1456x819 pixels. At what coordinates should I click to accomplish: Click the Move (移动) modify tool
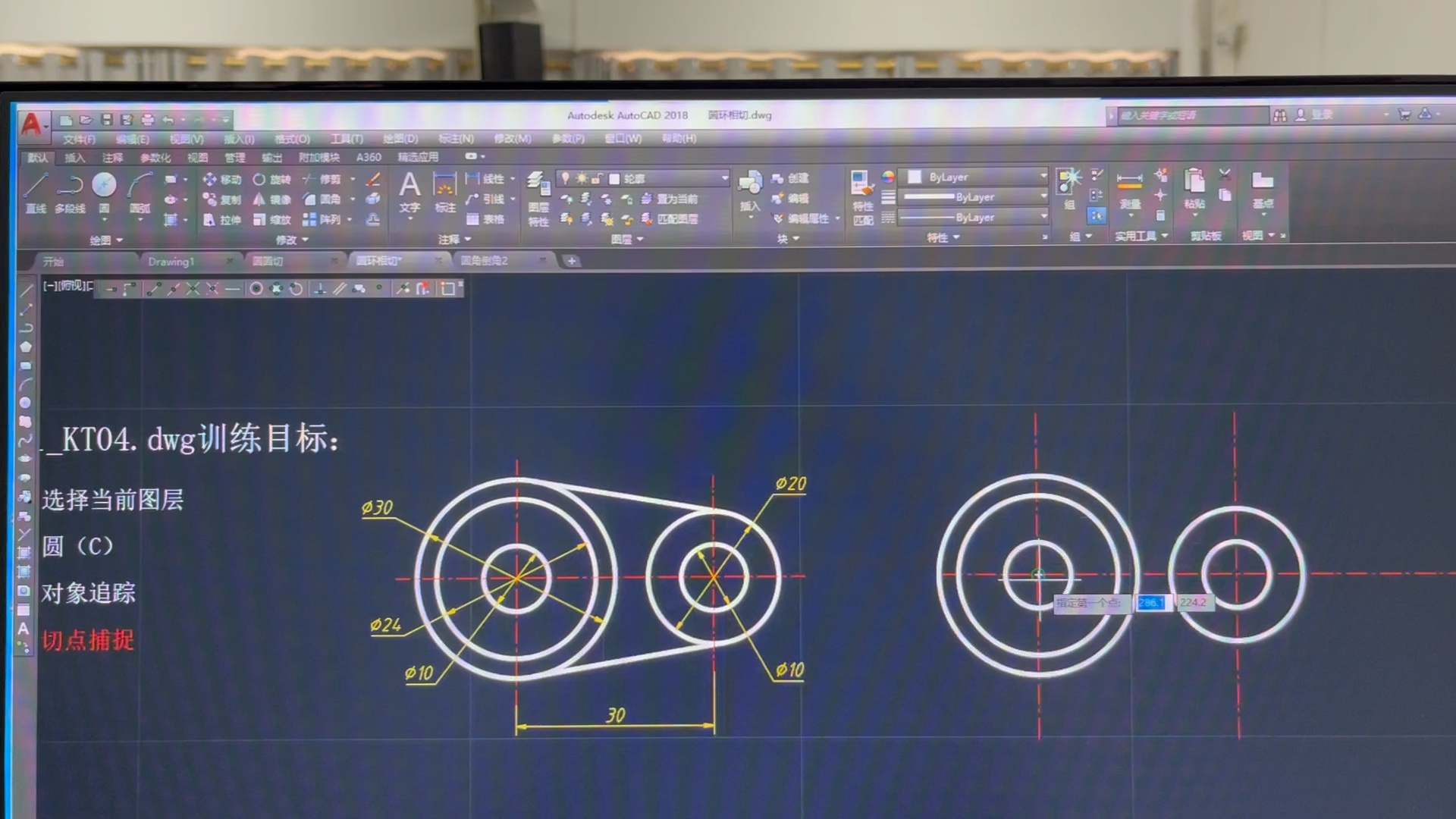[x=221, y=180]
